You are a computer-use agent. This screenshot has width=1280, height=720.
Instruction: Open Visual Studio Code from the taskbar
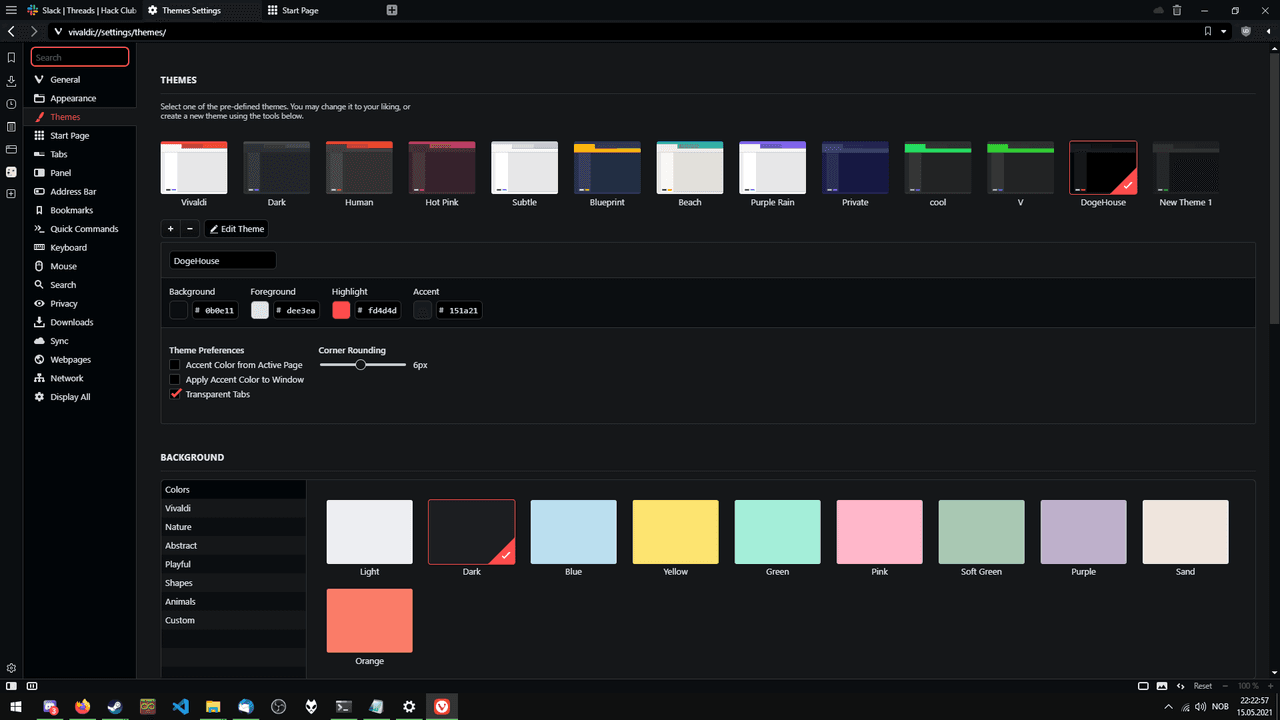point(180,706)
